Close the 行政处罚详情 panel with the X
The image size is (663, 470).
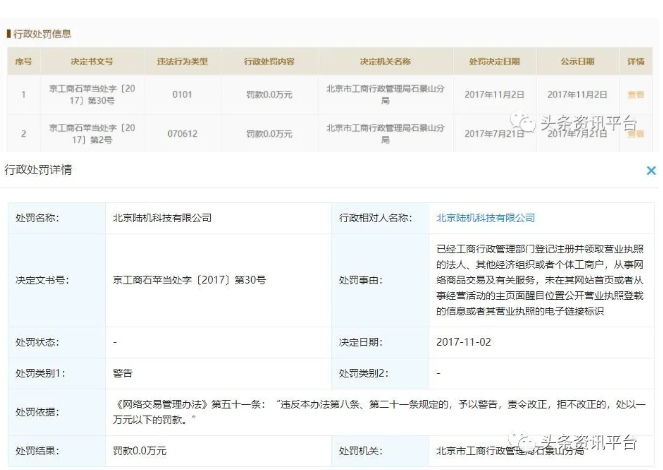click(x=651, y=170)
